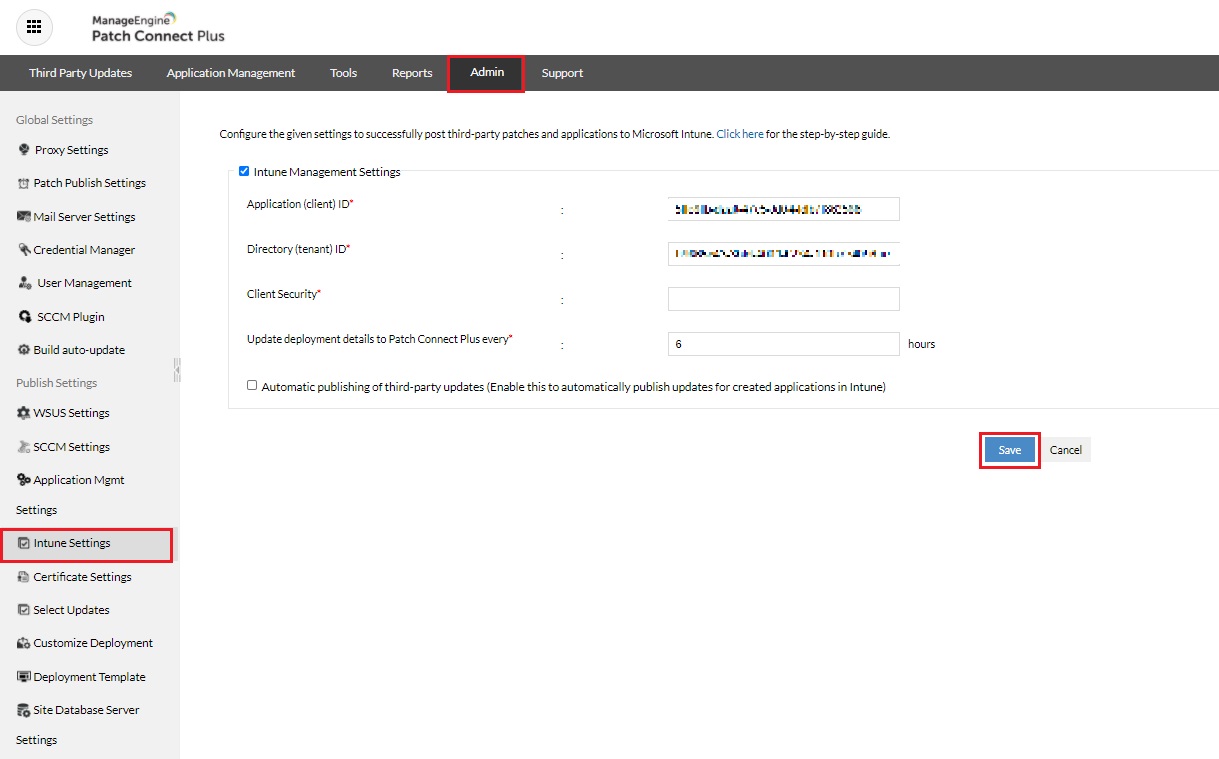Click the Global Settings section heading

(54, 120)
